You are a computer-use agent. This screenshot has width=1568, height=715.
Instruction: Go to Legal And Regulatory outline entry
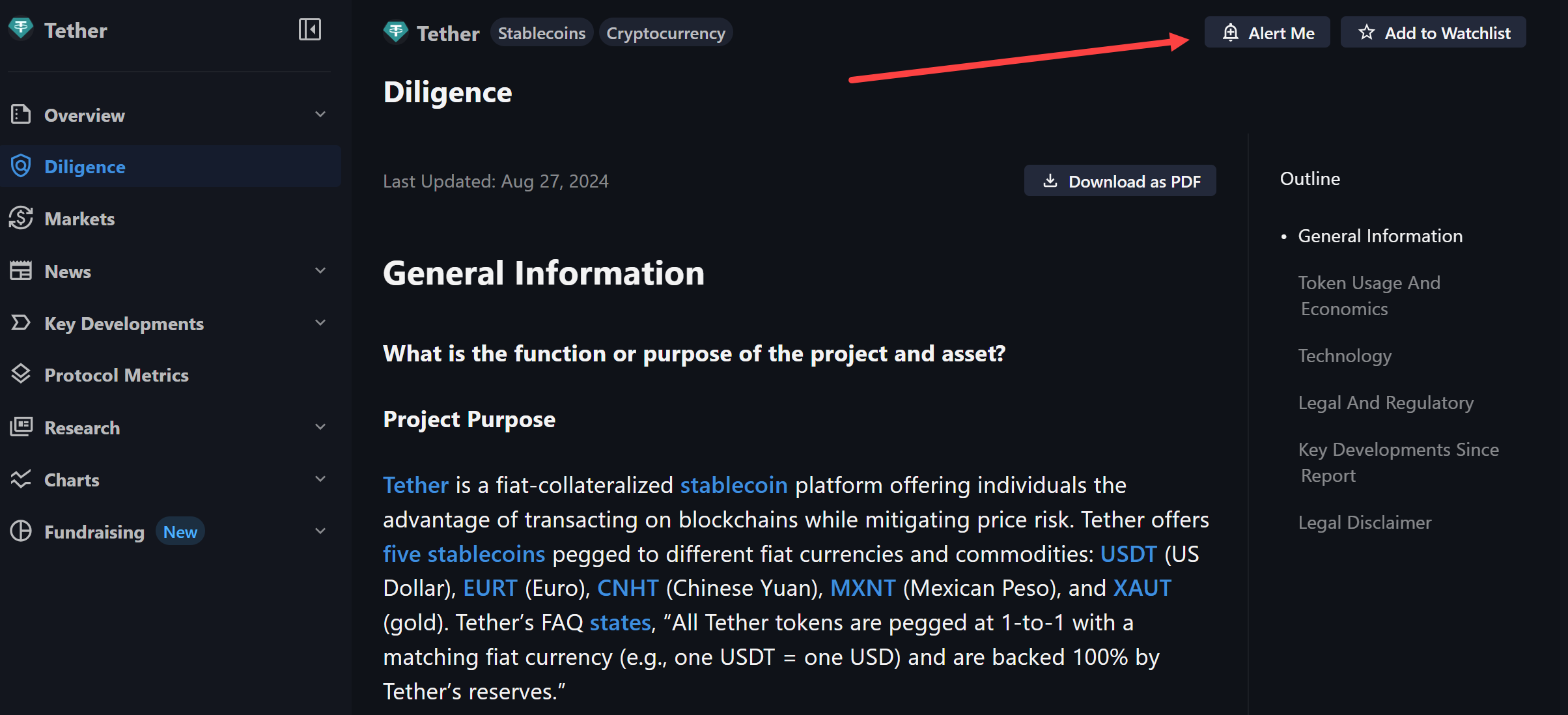click(1386, 402)
